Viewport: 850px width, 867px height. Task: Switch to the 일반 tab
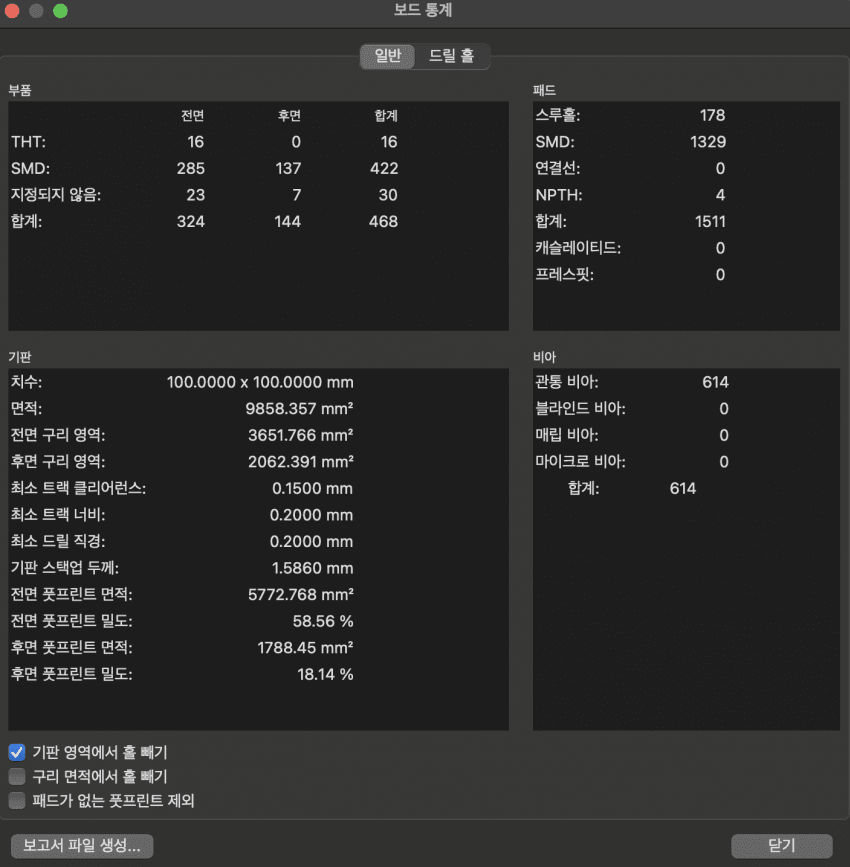(x=387, y=56)
